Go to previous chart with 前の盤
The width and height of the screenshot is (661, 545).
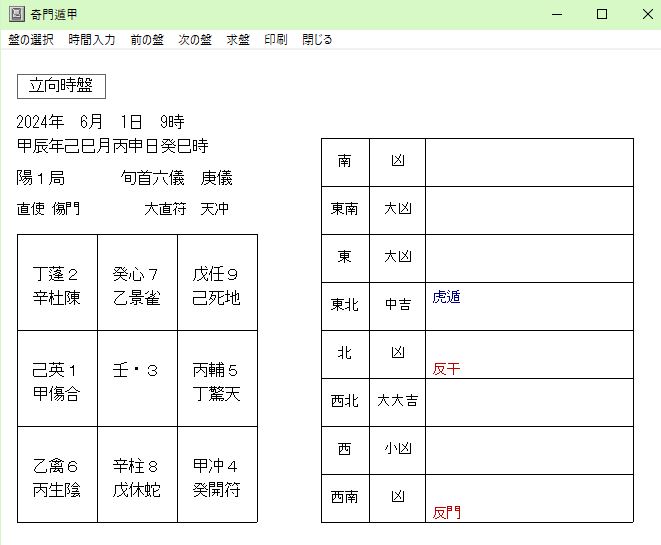pyautogui.click(x=146, y=40)
